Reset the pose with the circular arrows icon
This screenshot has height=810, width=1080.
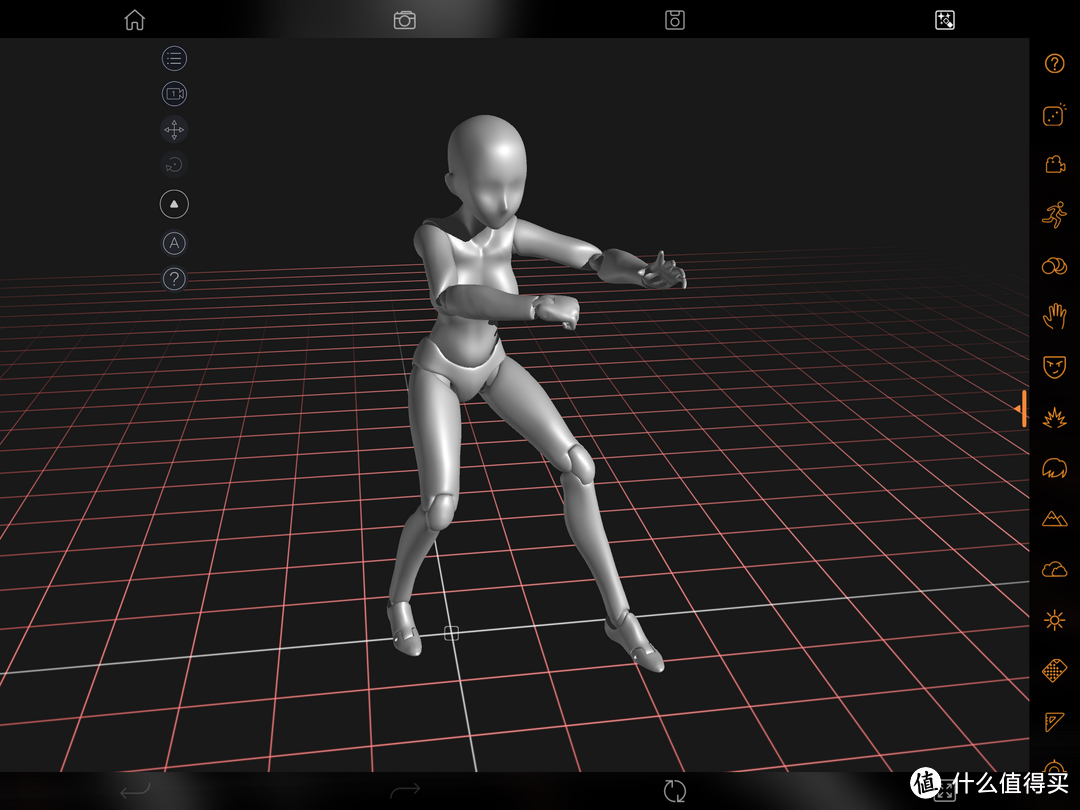pyautogui.click(x=674, y=791)
